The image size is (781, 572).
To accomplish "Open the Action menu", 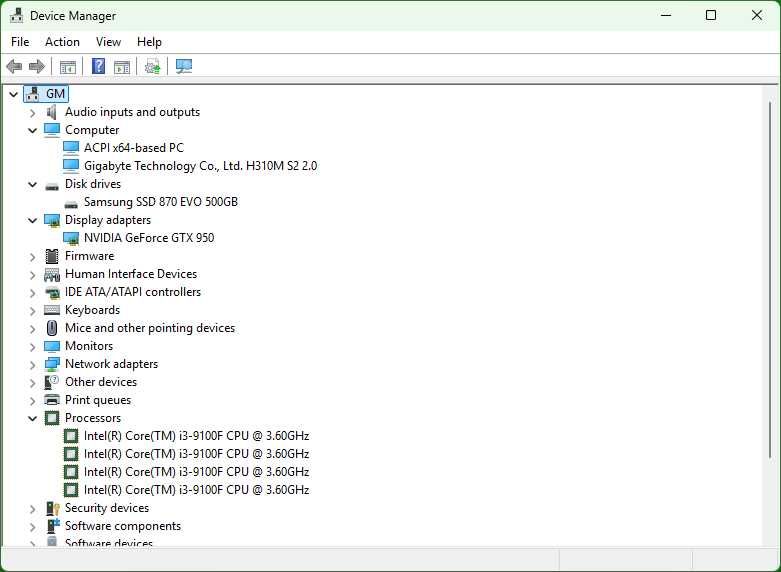I will tap(62, 42).
